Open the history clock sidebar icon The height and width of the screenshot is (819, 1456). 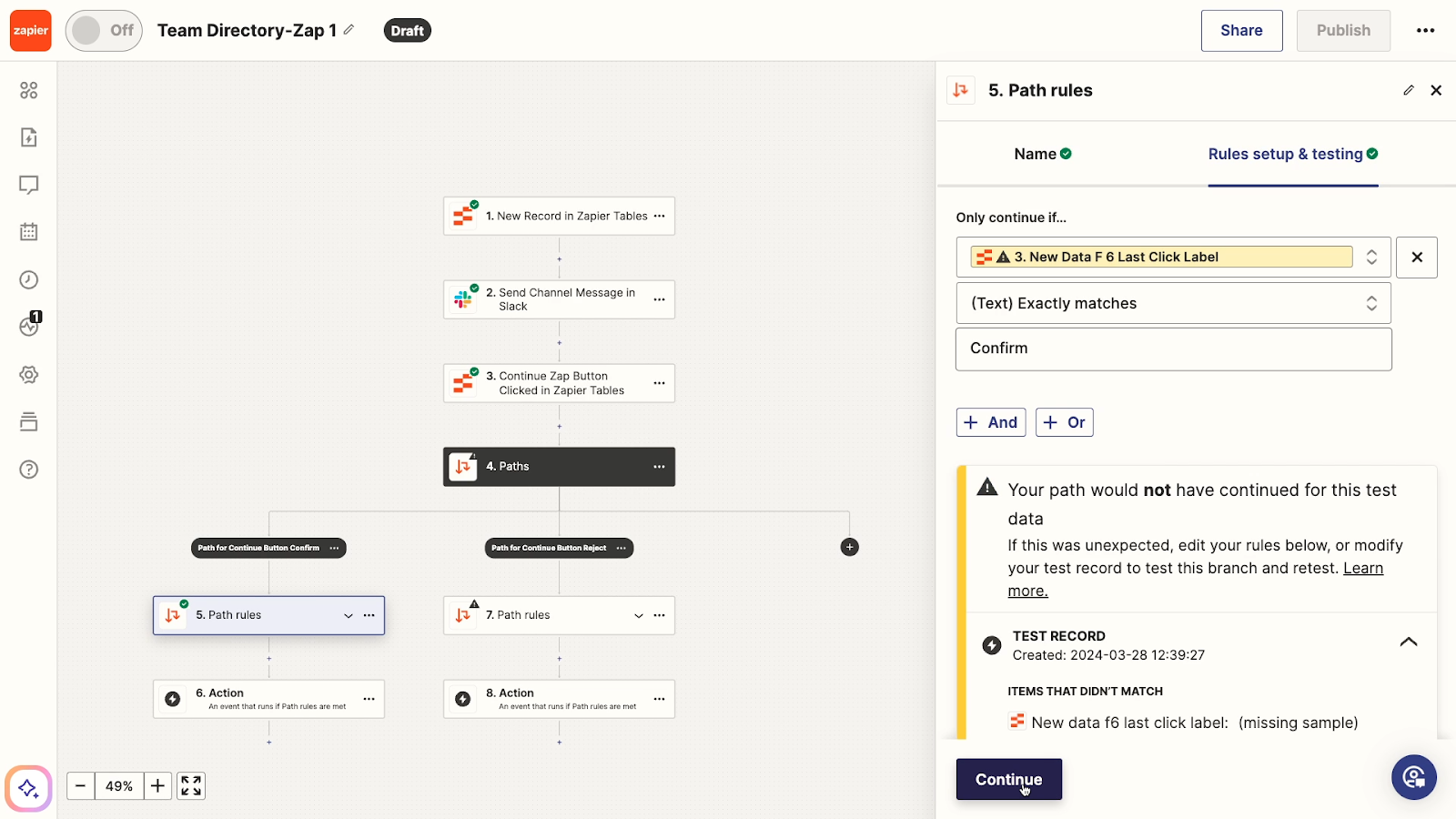tap(29, 279)
